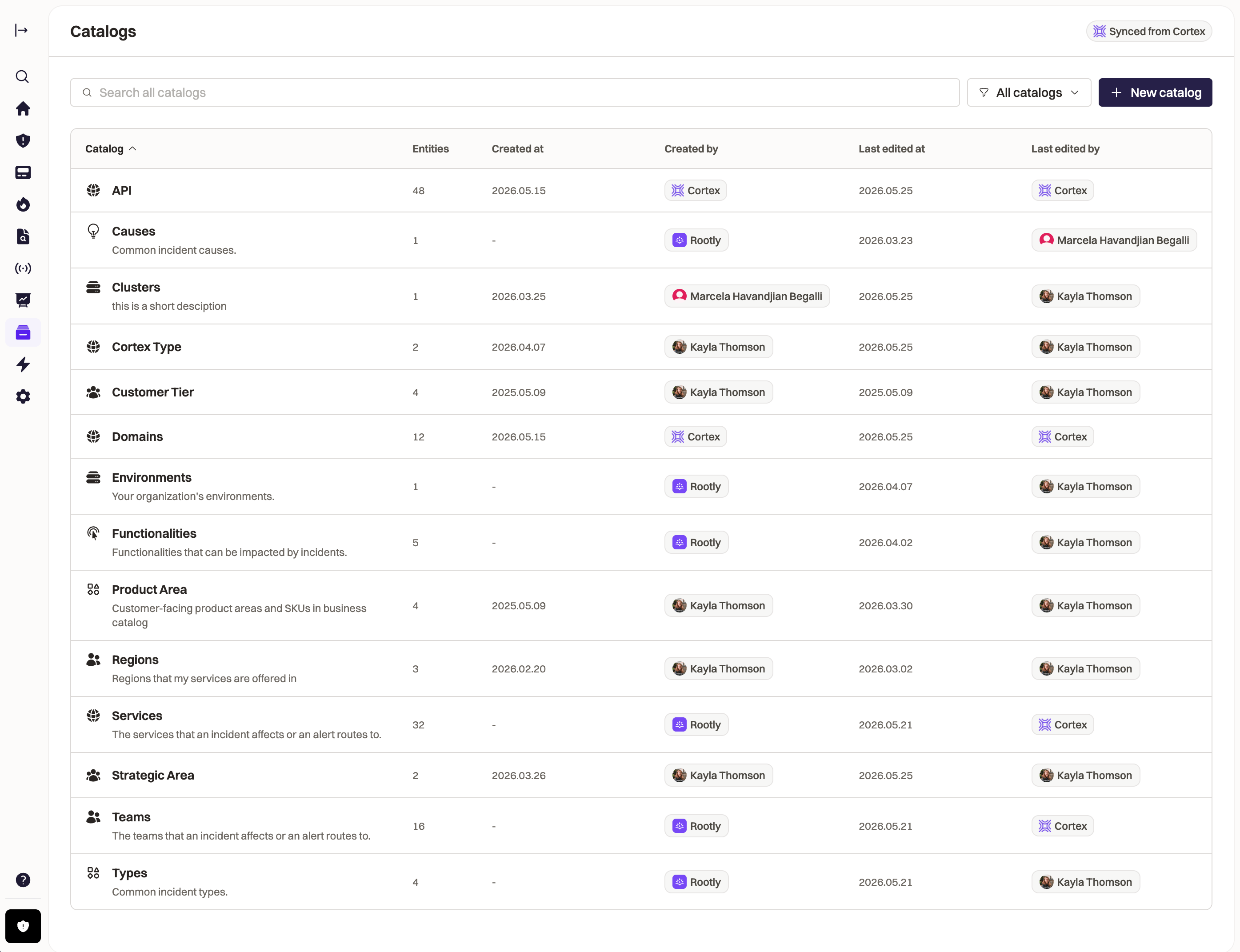The image size is (1240, 952).
Task: Click the Rootly creator badge in Environments row
Action: coord(696,487)
